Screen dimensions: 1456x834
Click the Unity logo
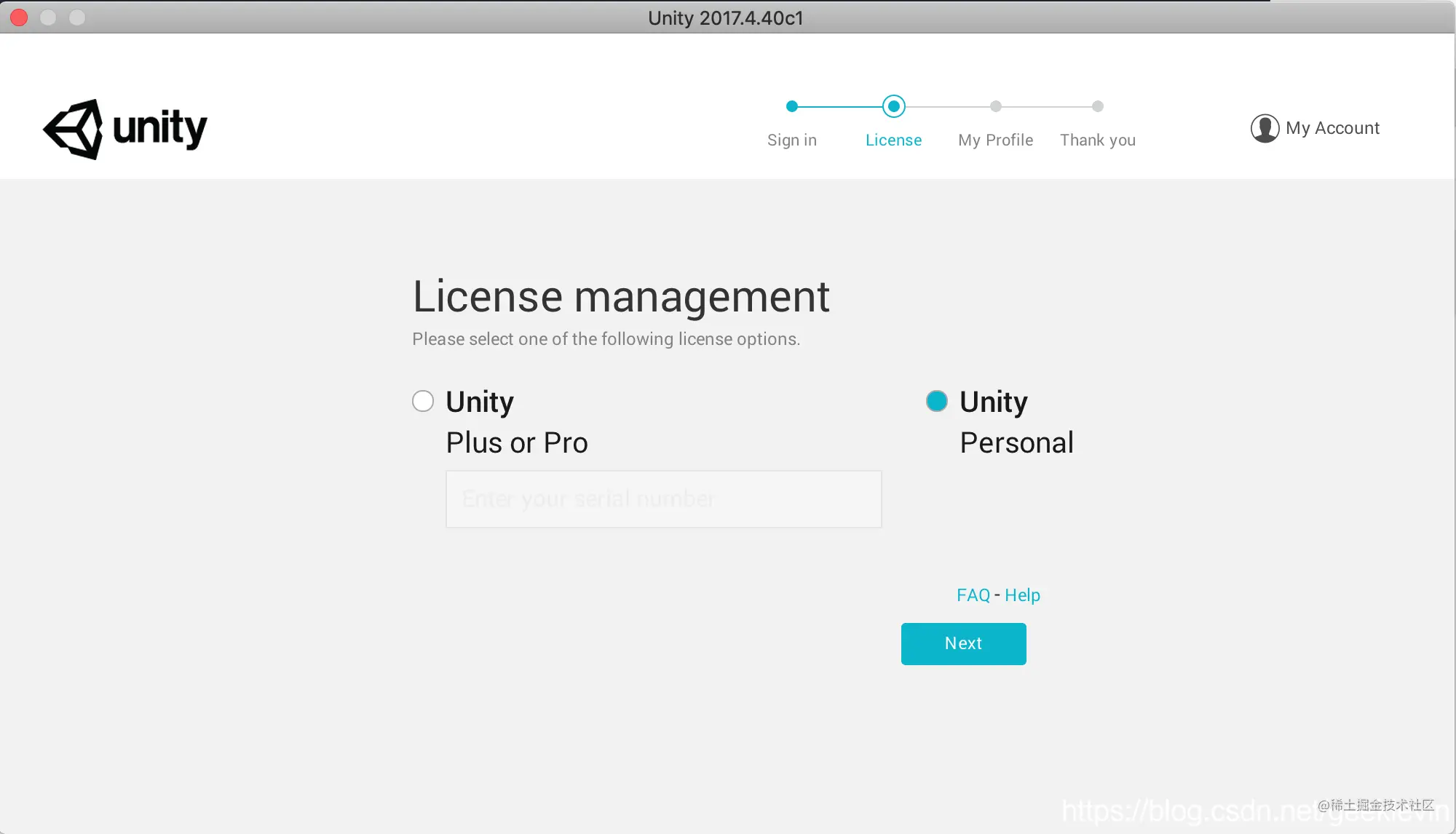(125, 129)
